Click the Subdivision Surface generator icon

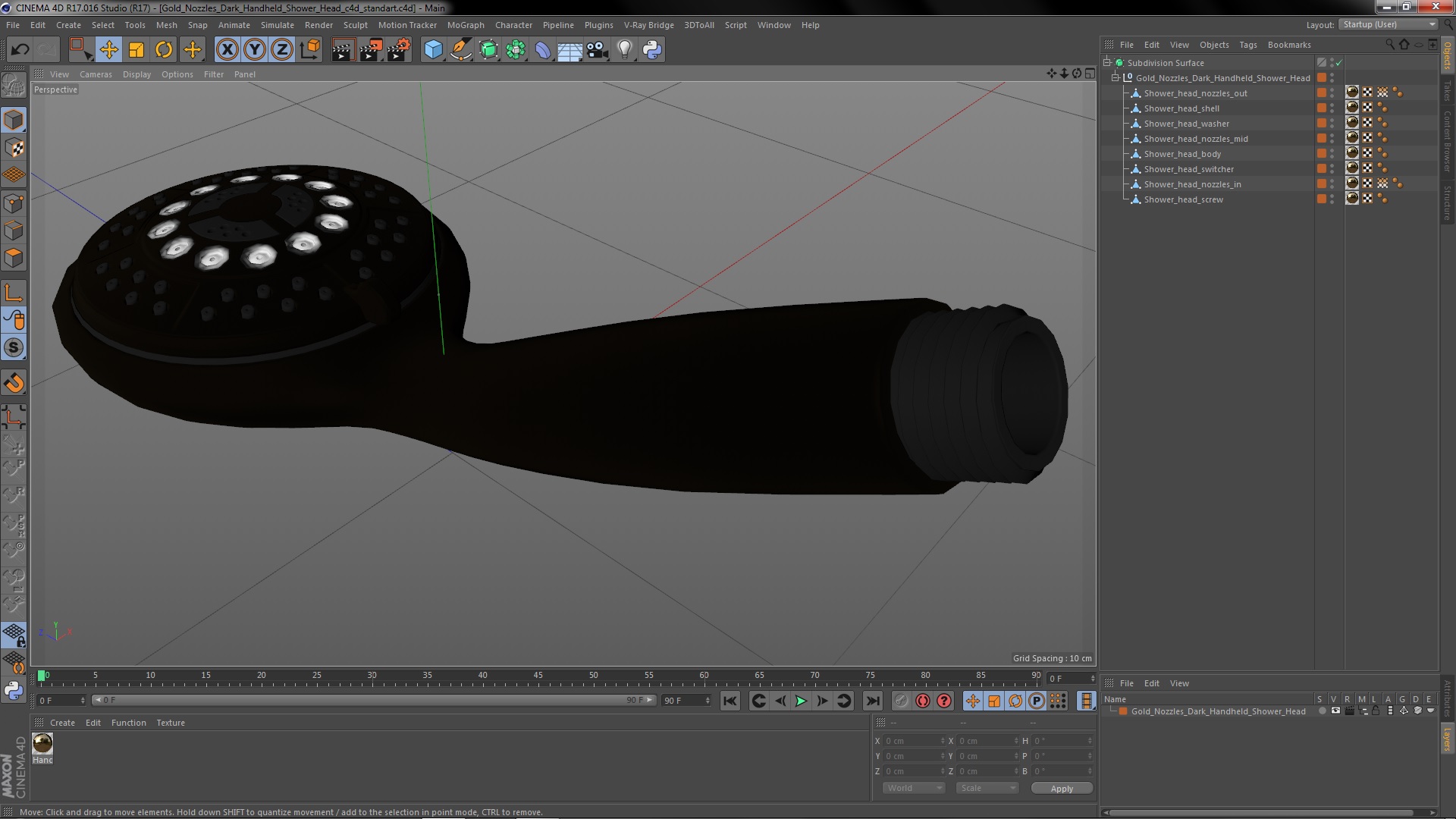tap(488, 50)
